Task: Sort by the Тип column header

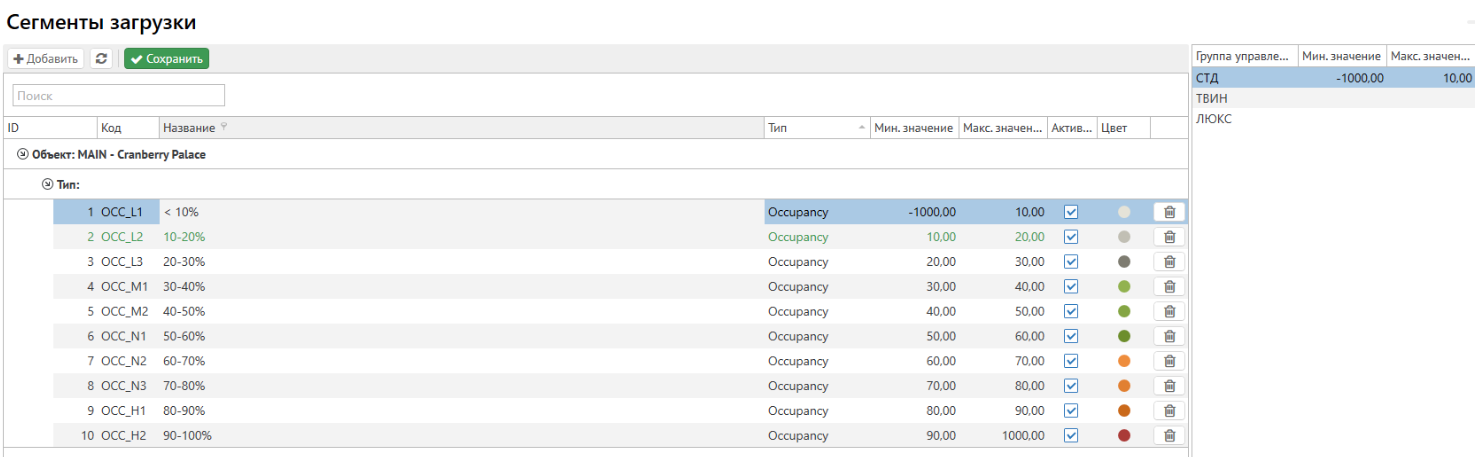Action: [810, 128]
